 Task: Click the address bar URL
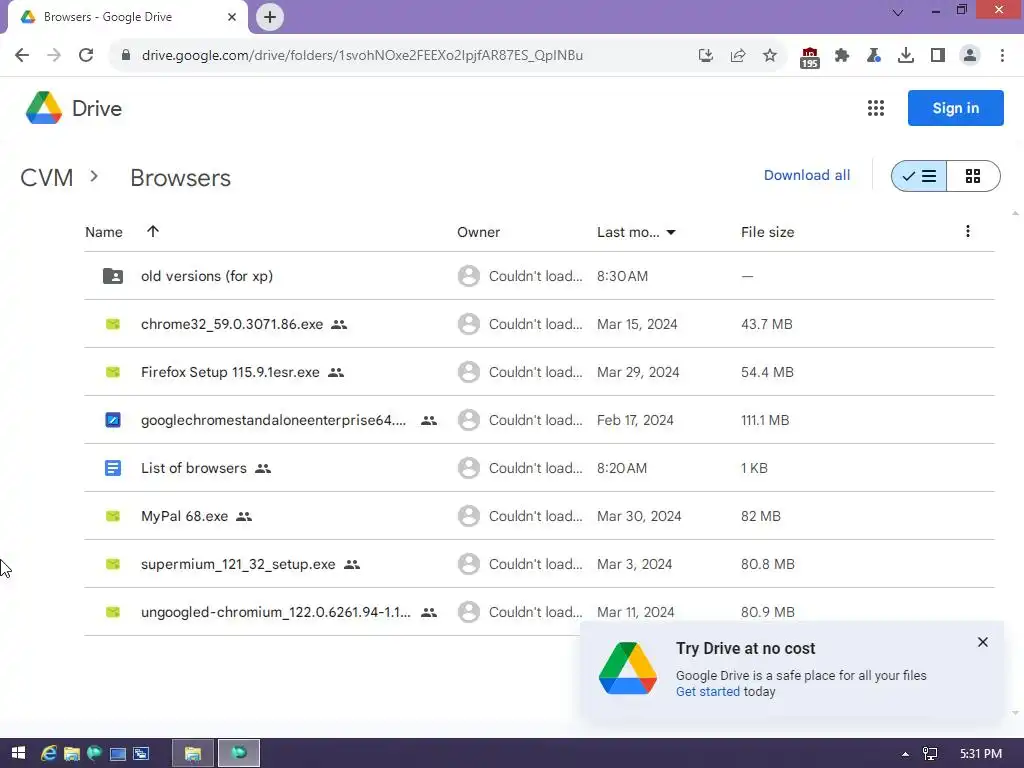click(x=362, y=56)
